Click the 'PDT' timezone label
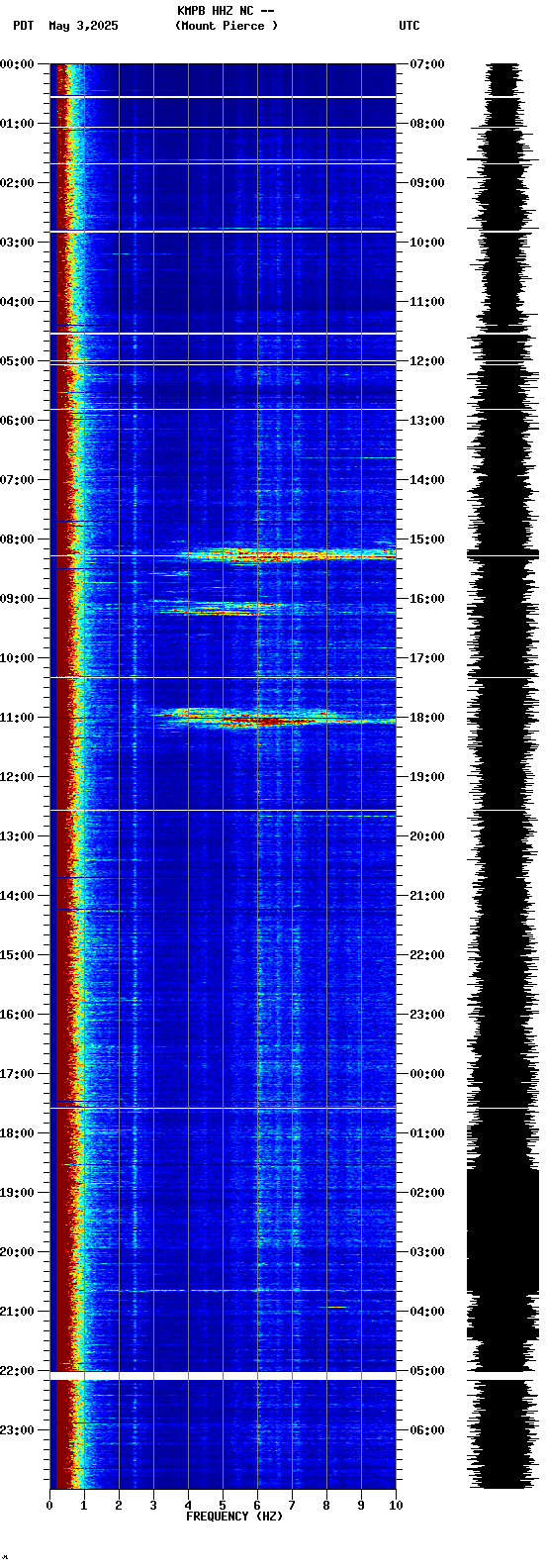Screen dimensions: 546x1568 pos(24,26)
